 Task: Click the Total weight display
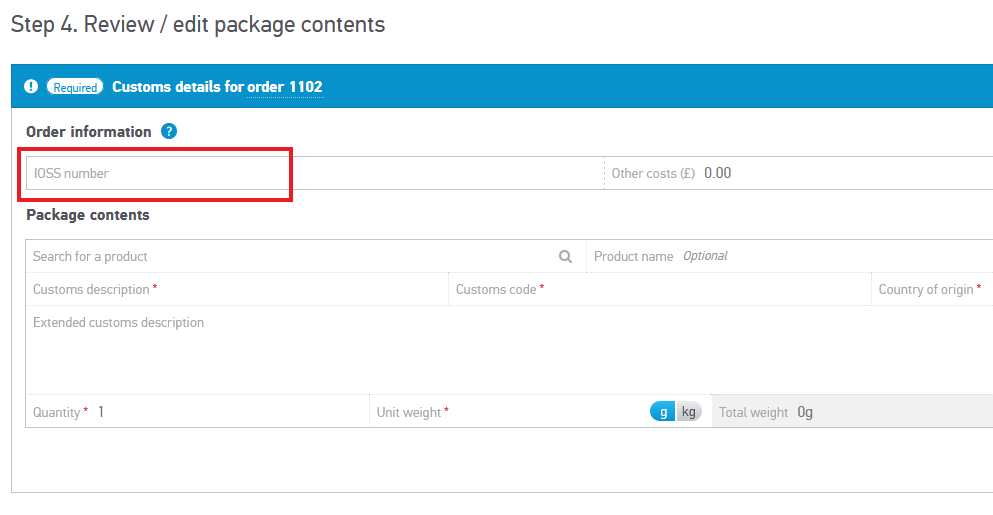tap(850, 412)
